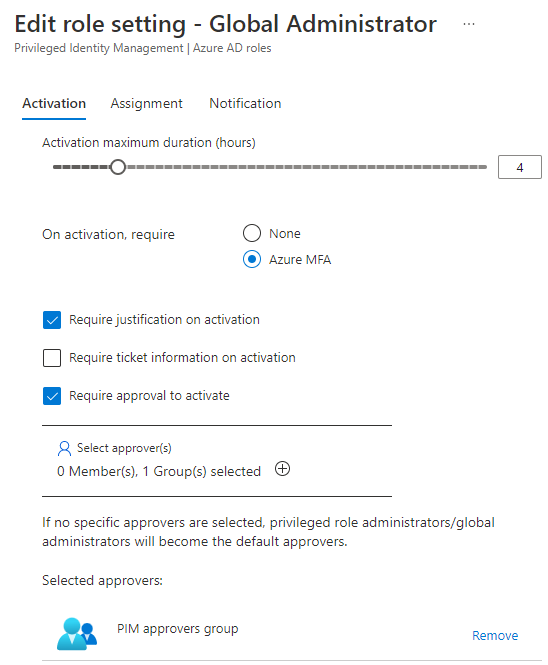The height and width of the screenshot is (665, 548).
Task: Switch to the Assignment tab
Action: 146,103
